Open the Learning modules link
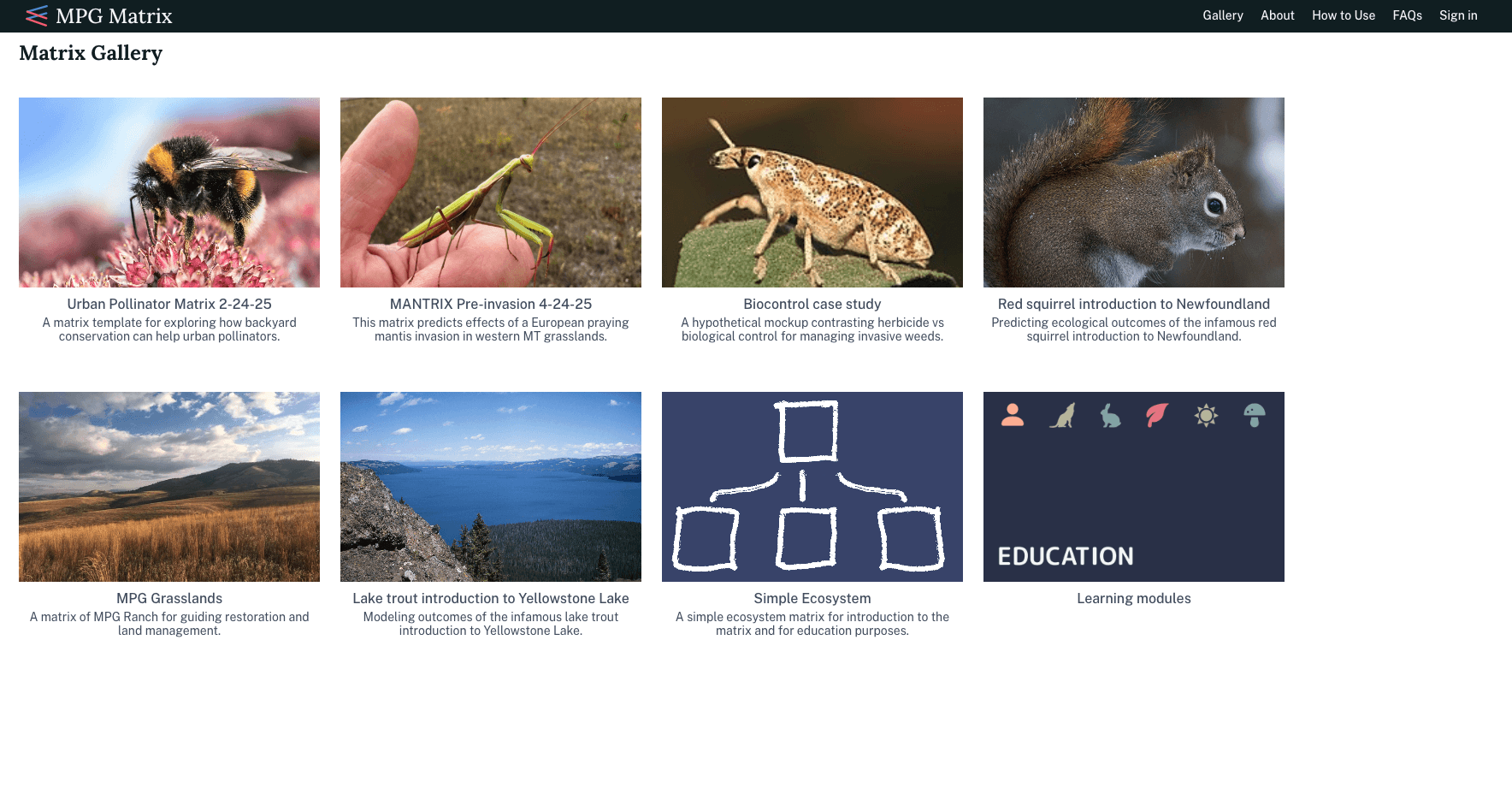This screenshot has width=1512, height=794. point(1134,598)
